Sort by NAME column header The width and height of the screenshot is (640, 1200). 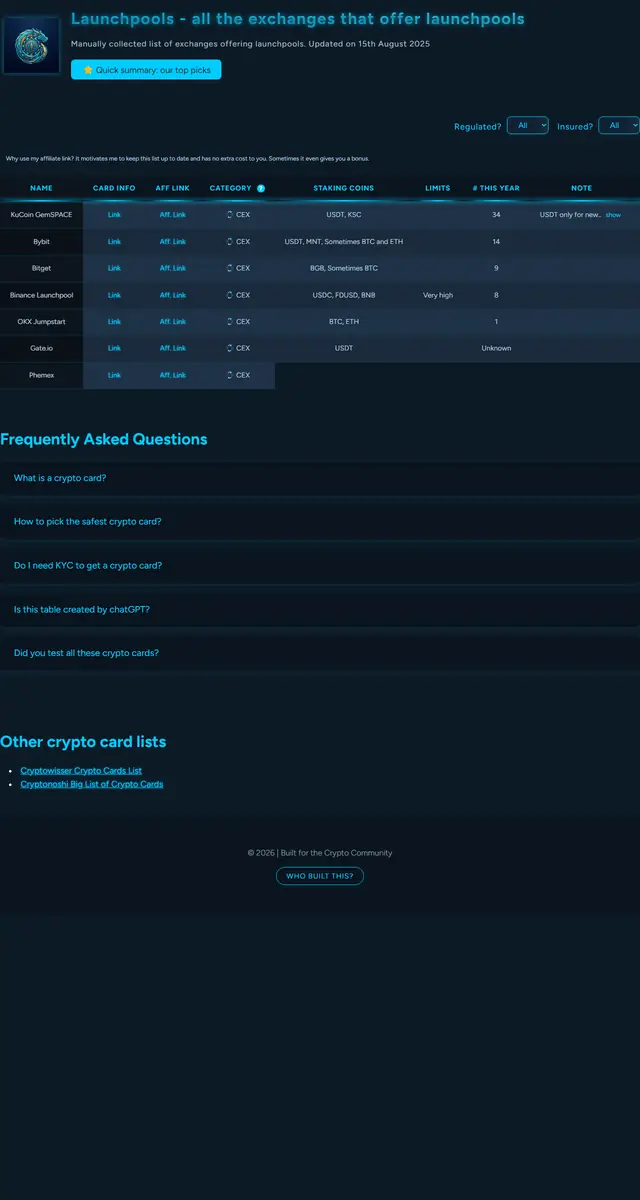(41, 188)
